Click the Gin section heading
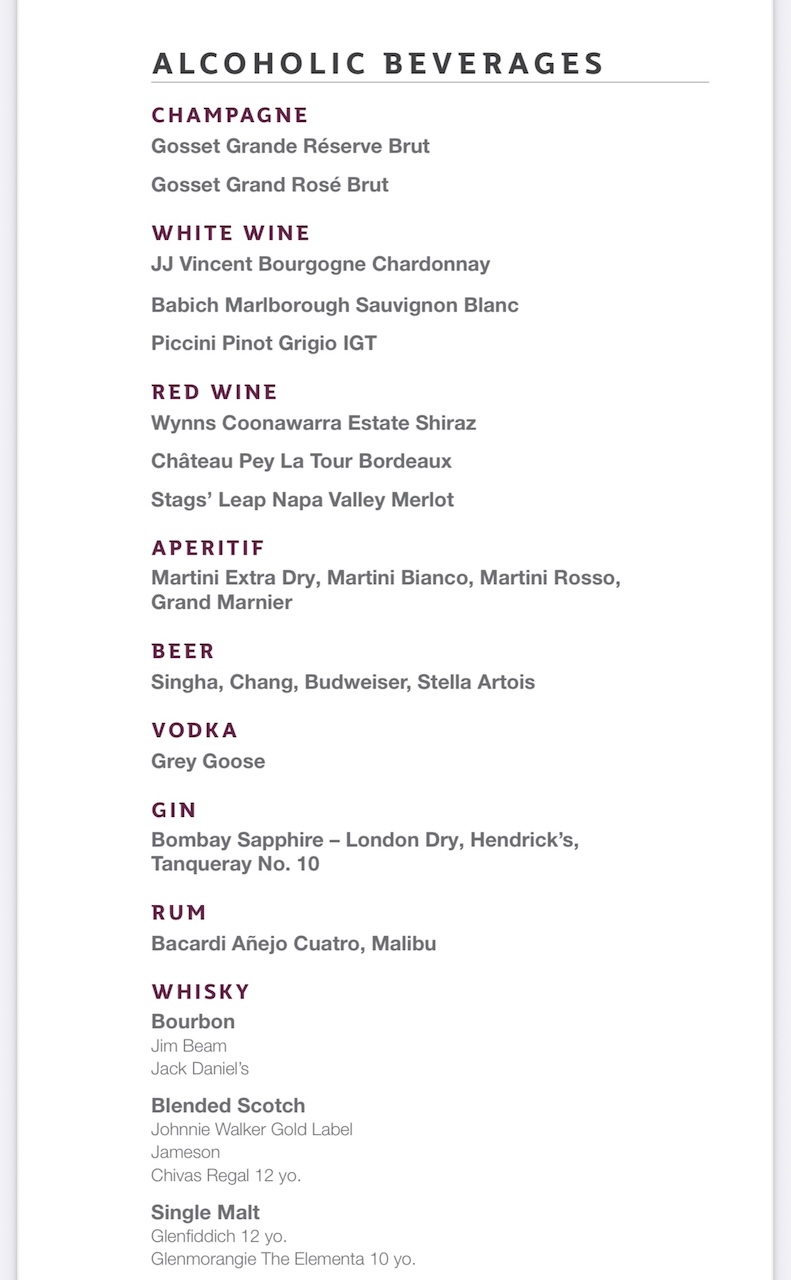Viewport: 791px width, 1280px height. tap(174, 810)
